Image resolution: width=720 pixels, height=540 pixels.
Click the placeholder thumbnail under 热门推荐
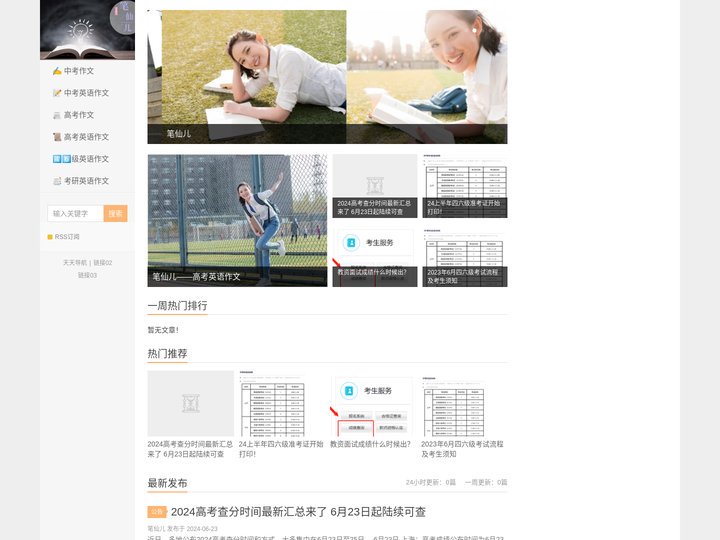(191, 403)
